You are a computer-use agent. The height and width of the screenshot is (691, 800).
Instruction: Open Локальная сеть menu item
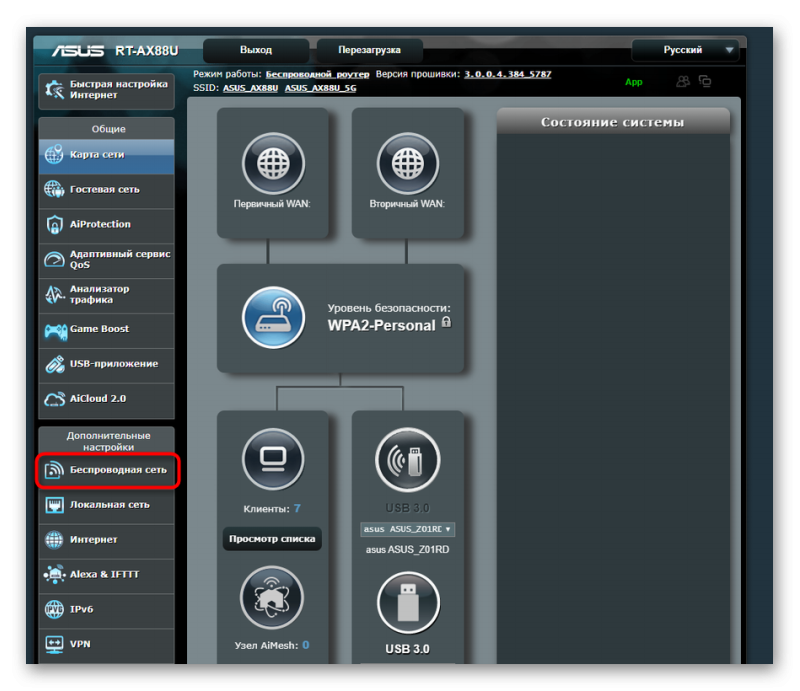(107, 505)
